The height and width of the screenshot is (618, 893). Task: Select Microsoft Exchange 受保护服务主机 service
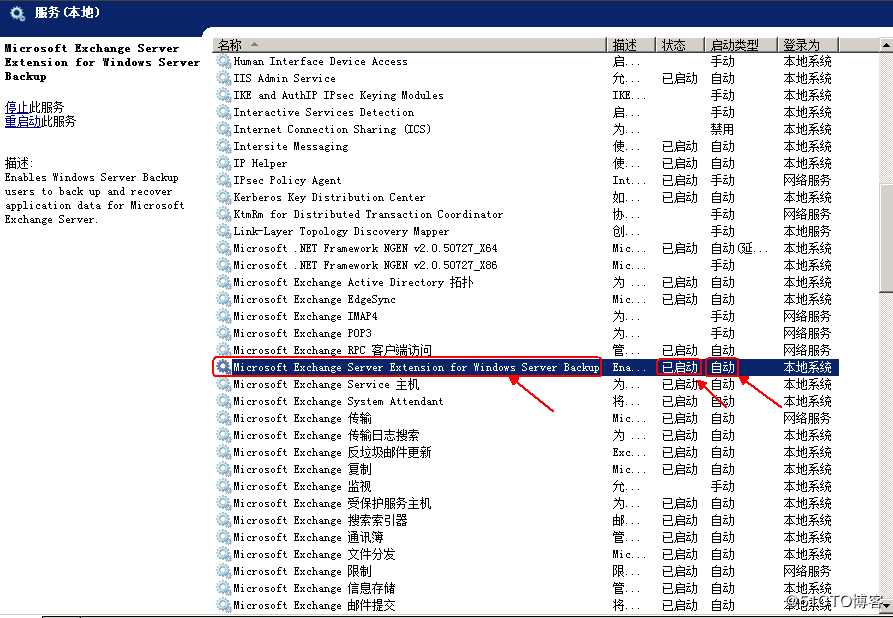527,504
